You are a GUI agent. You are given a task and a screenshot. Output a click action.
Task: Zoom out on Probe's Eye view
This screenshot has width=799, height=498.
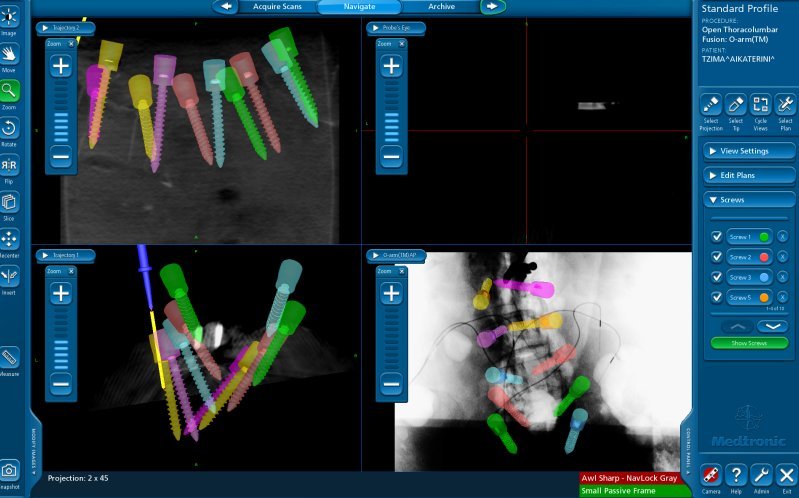pos(391,156)
